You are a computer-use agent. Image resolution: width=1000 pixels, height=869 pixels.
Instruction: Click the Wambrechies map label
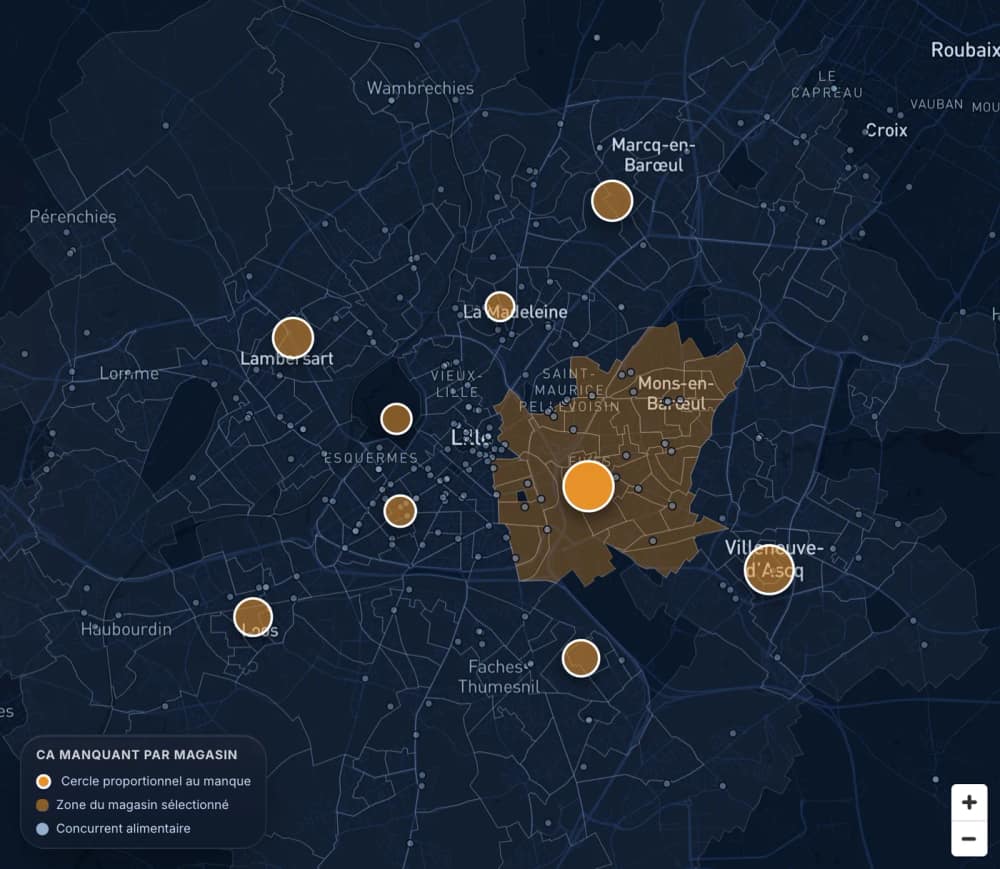[420, 88]
